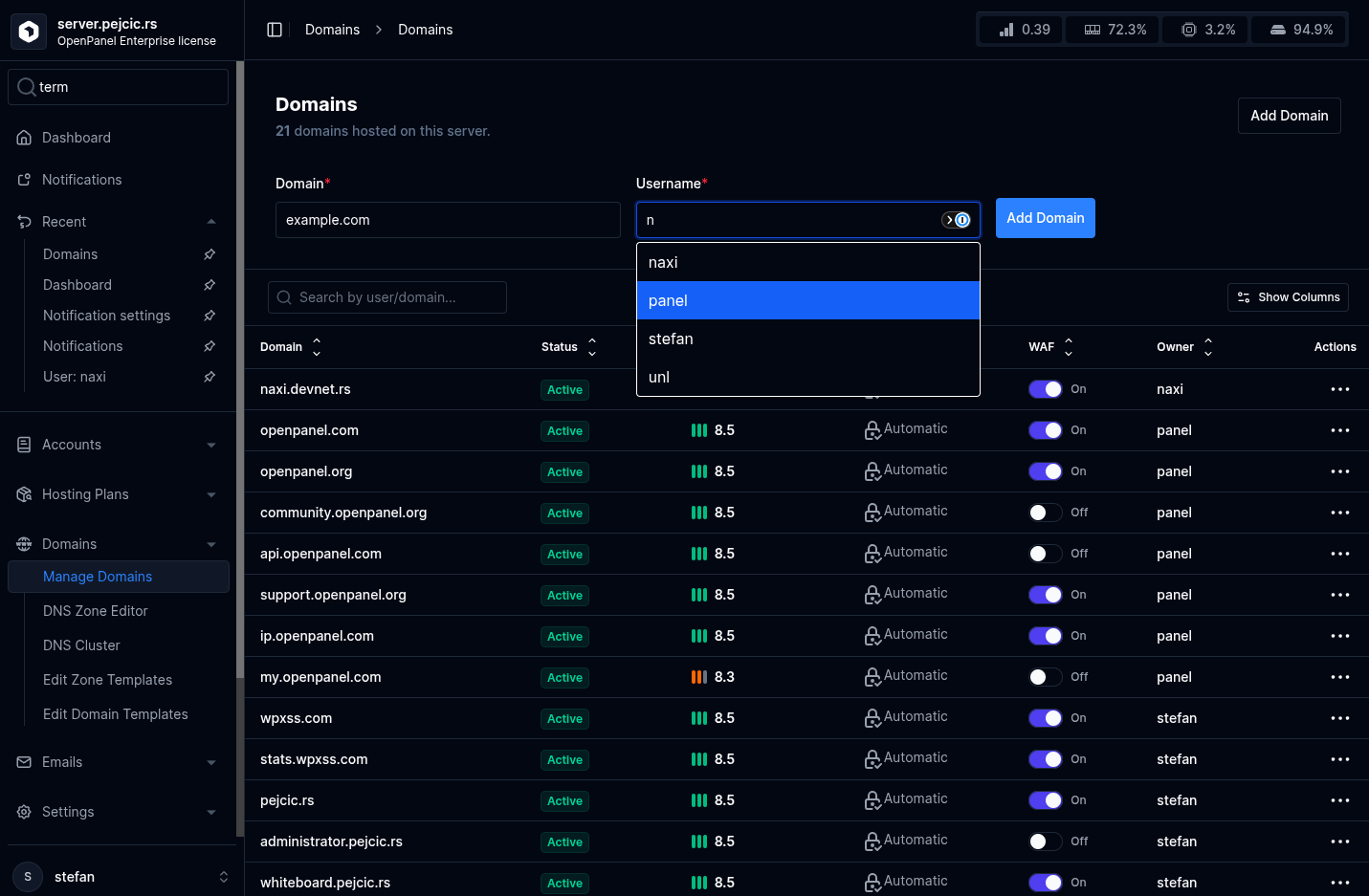Open actions menu for community.openpanel.org

click(1340, 513)
